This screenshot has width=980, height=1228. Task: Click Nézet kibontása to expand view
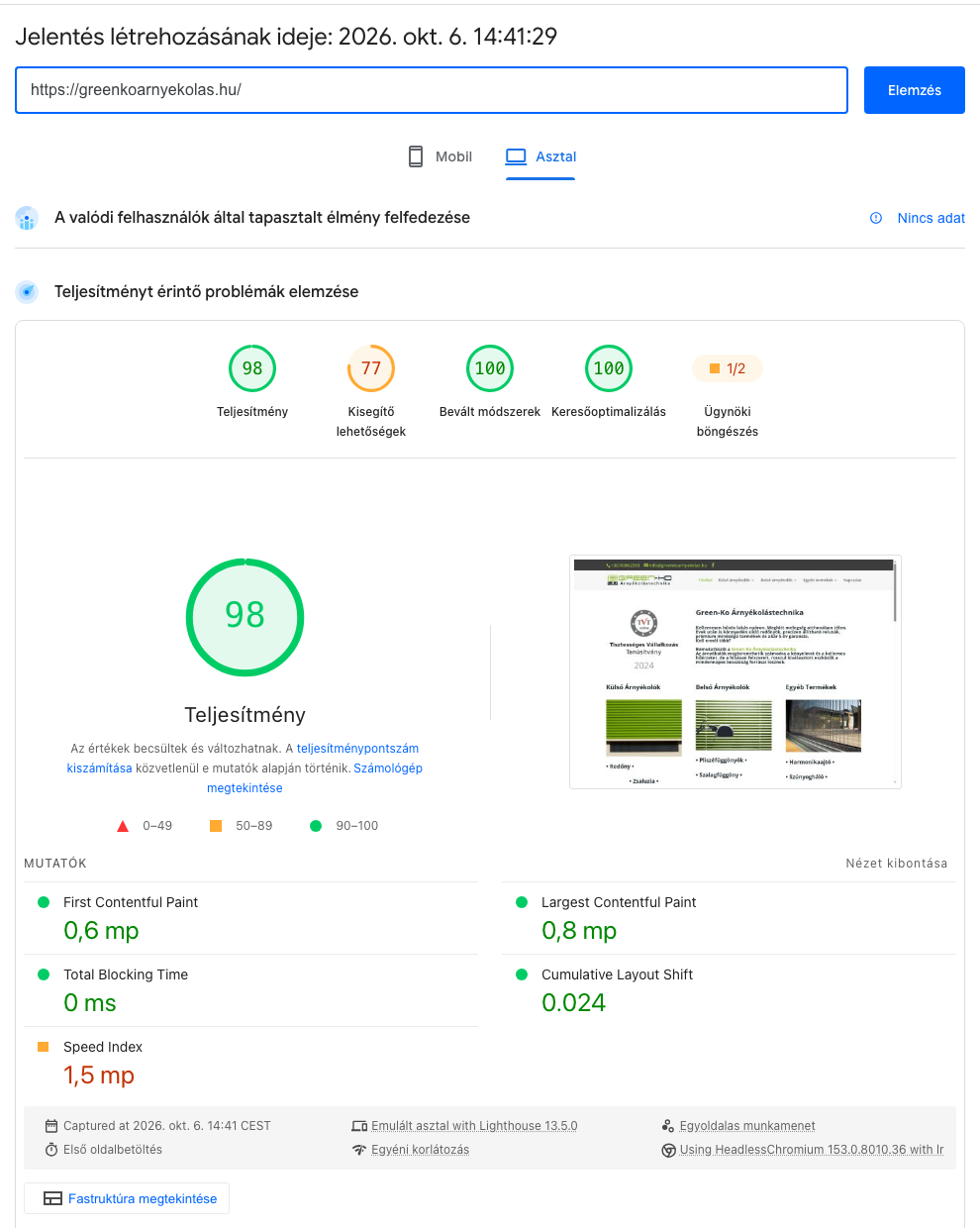click(896, 864)
